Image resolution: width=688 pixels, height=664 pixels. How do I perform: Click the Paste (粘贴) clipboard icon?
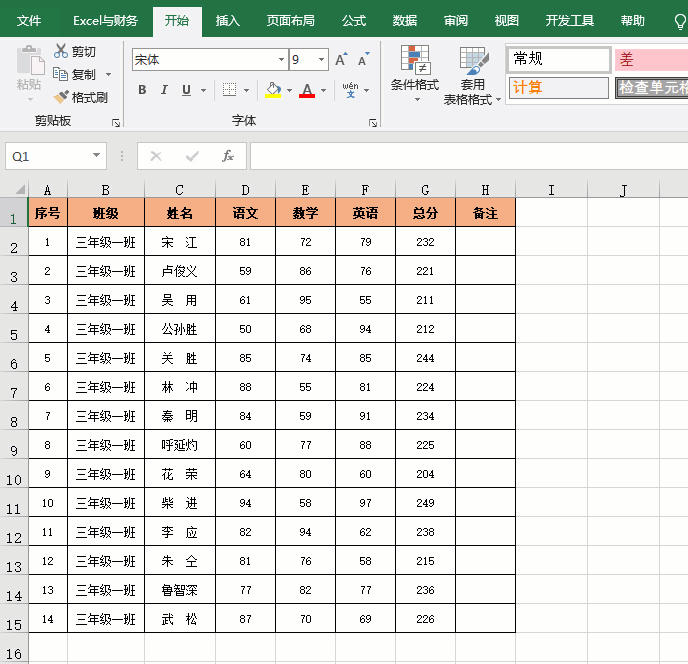(30, 61)
